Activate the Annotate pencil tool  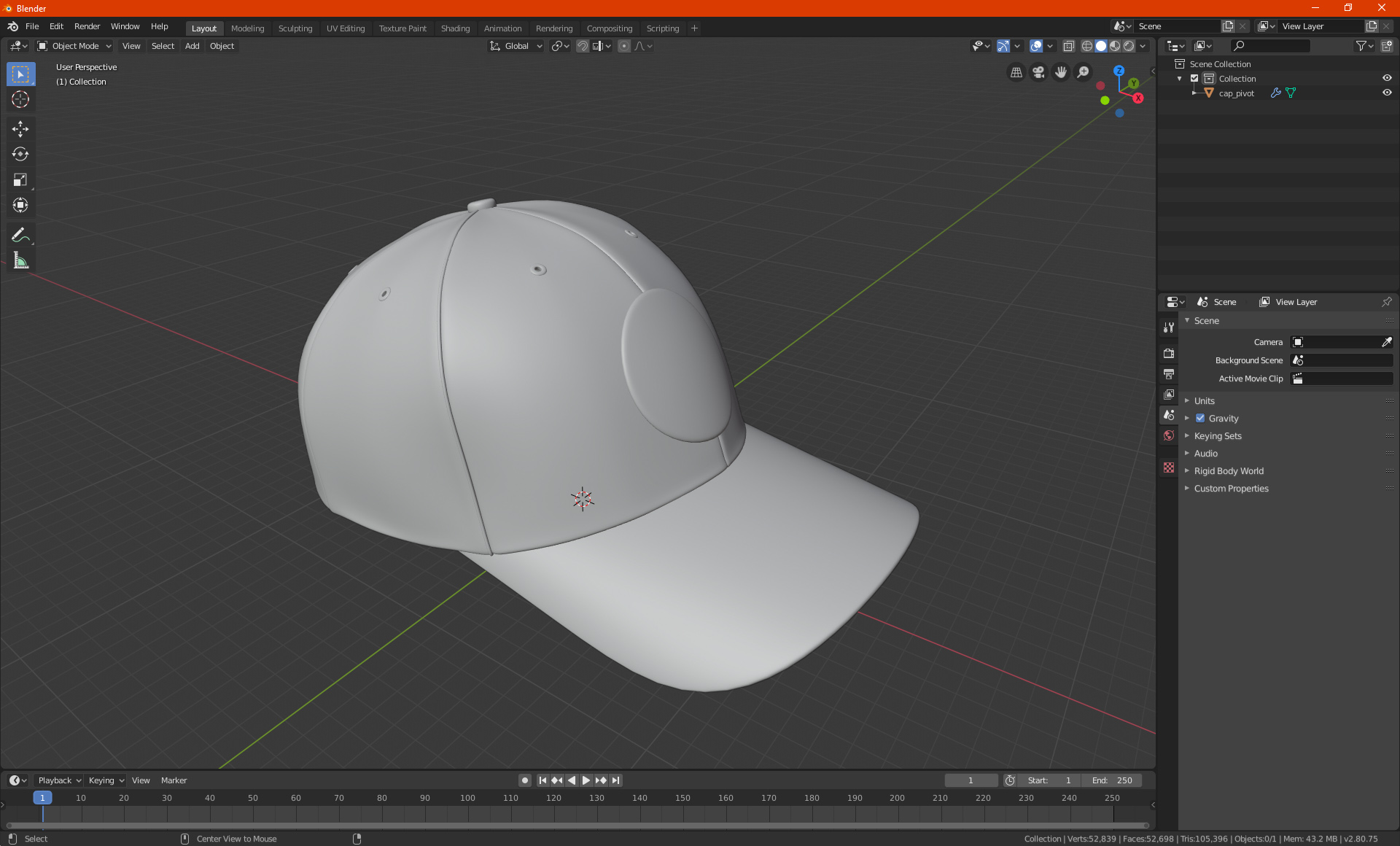pos(20,235)
